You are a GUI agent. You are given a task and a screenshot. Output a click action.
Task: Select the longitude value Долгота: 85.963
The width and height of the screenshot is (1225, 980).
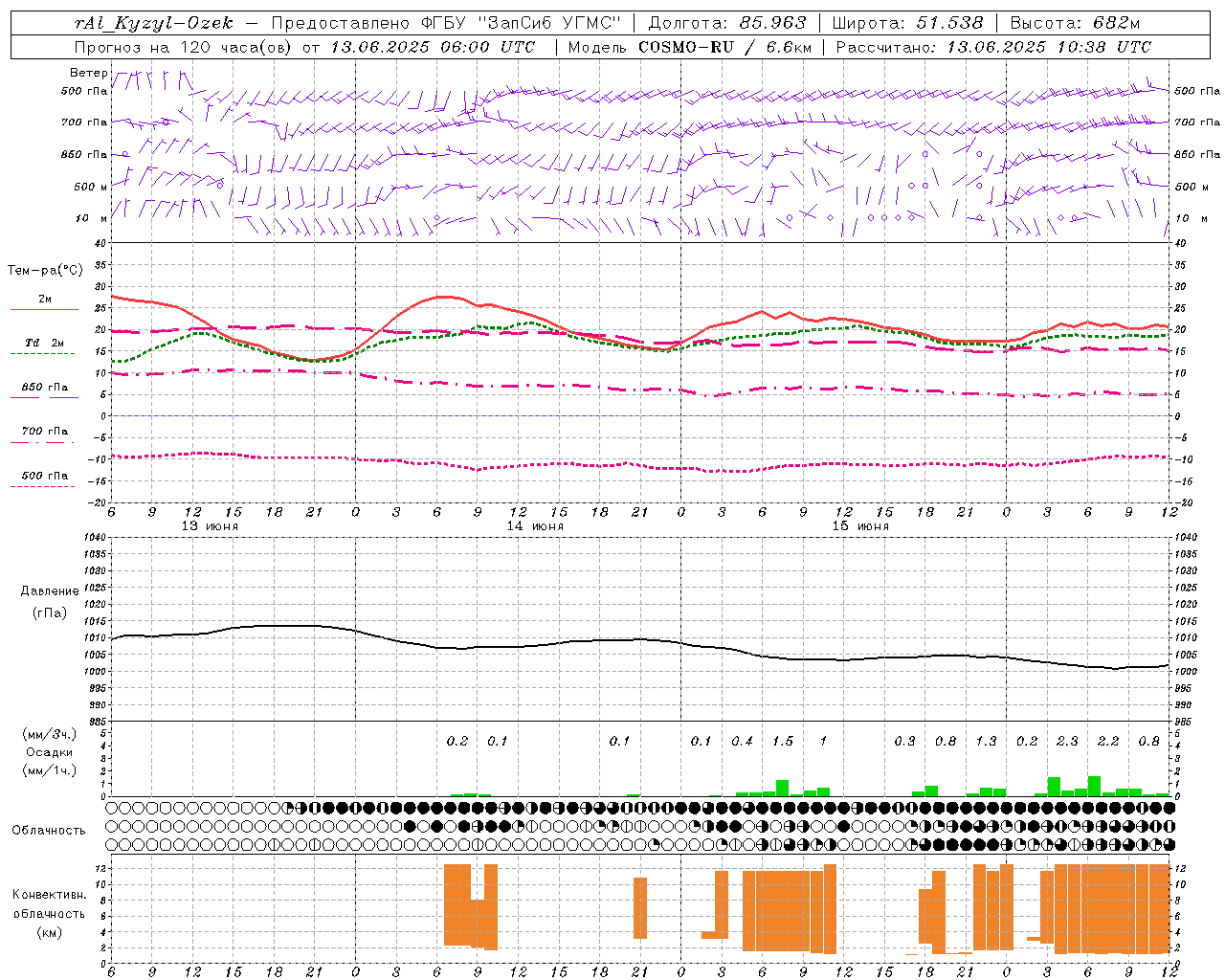tap(727, 24)
